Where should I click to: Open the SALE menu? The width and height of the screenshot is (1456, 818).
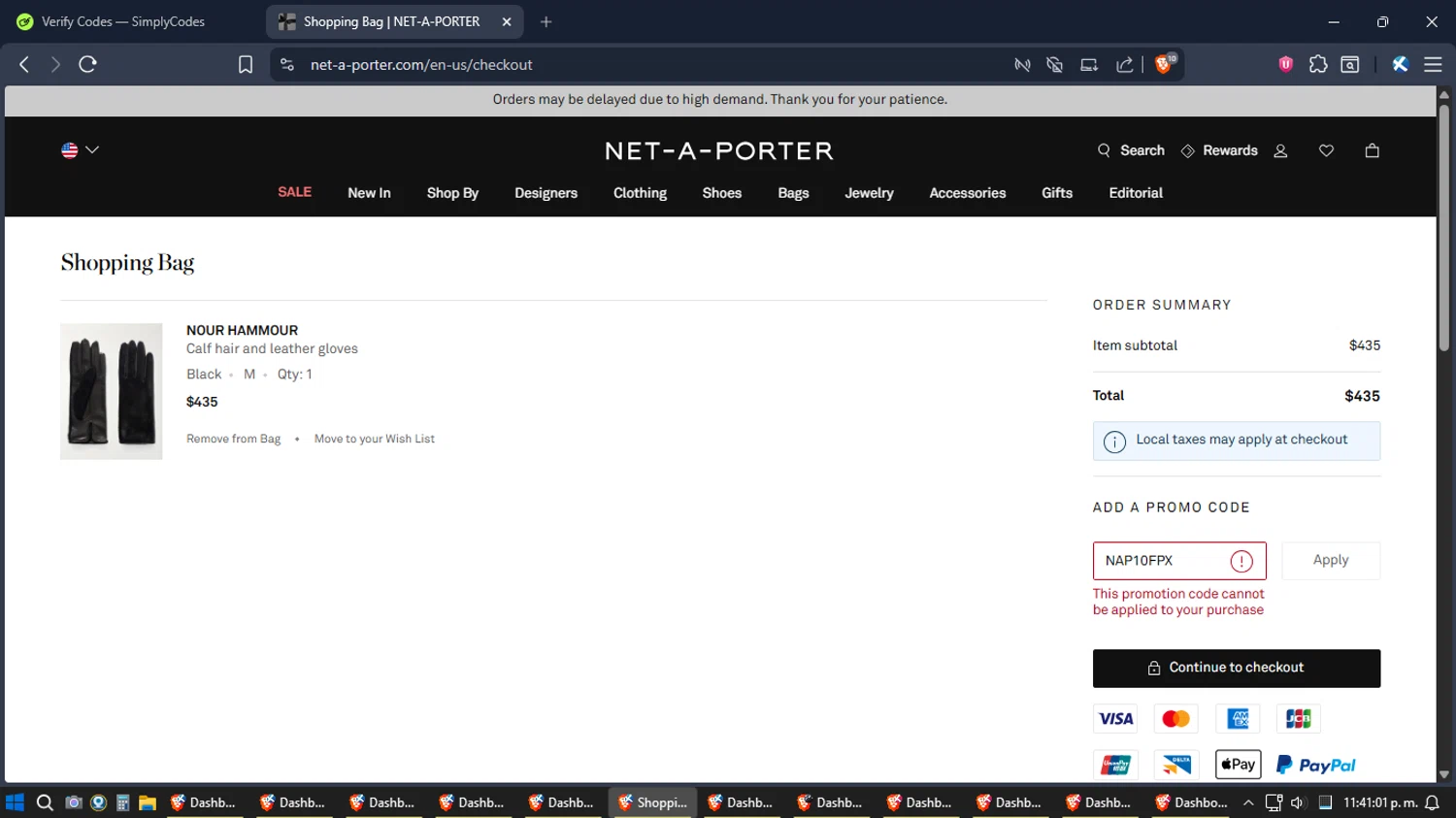coord(294,192)
